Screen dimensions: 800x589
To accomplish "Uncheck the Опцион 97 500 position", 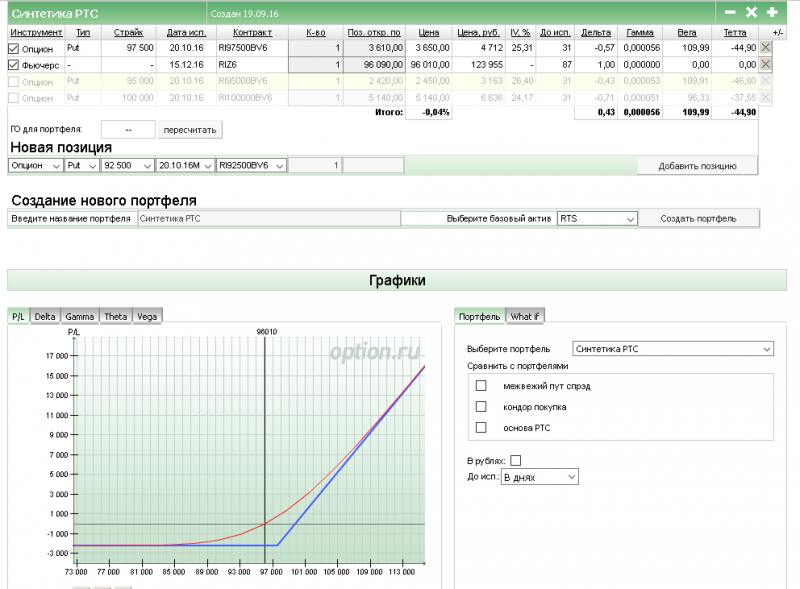I will click(13, 48).
